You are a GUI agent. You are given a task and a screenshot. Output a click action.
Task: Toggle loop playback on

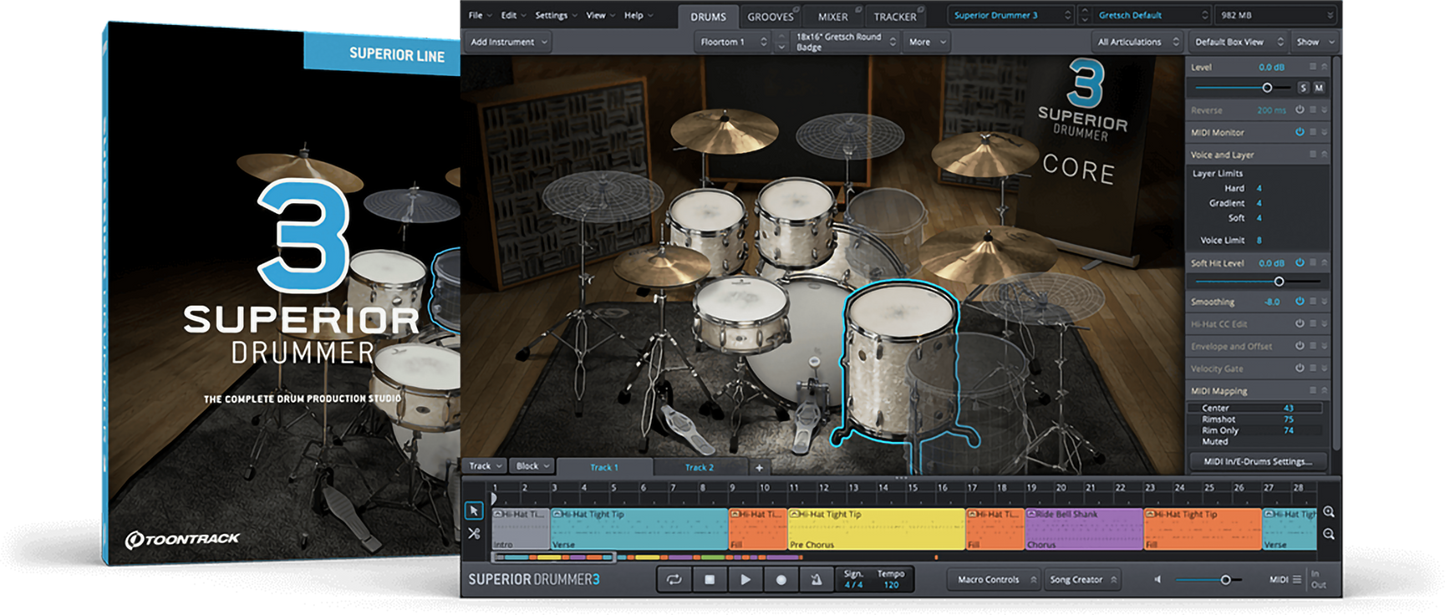[674, 579]
